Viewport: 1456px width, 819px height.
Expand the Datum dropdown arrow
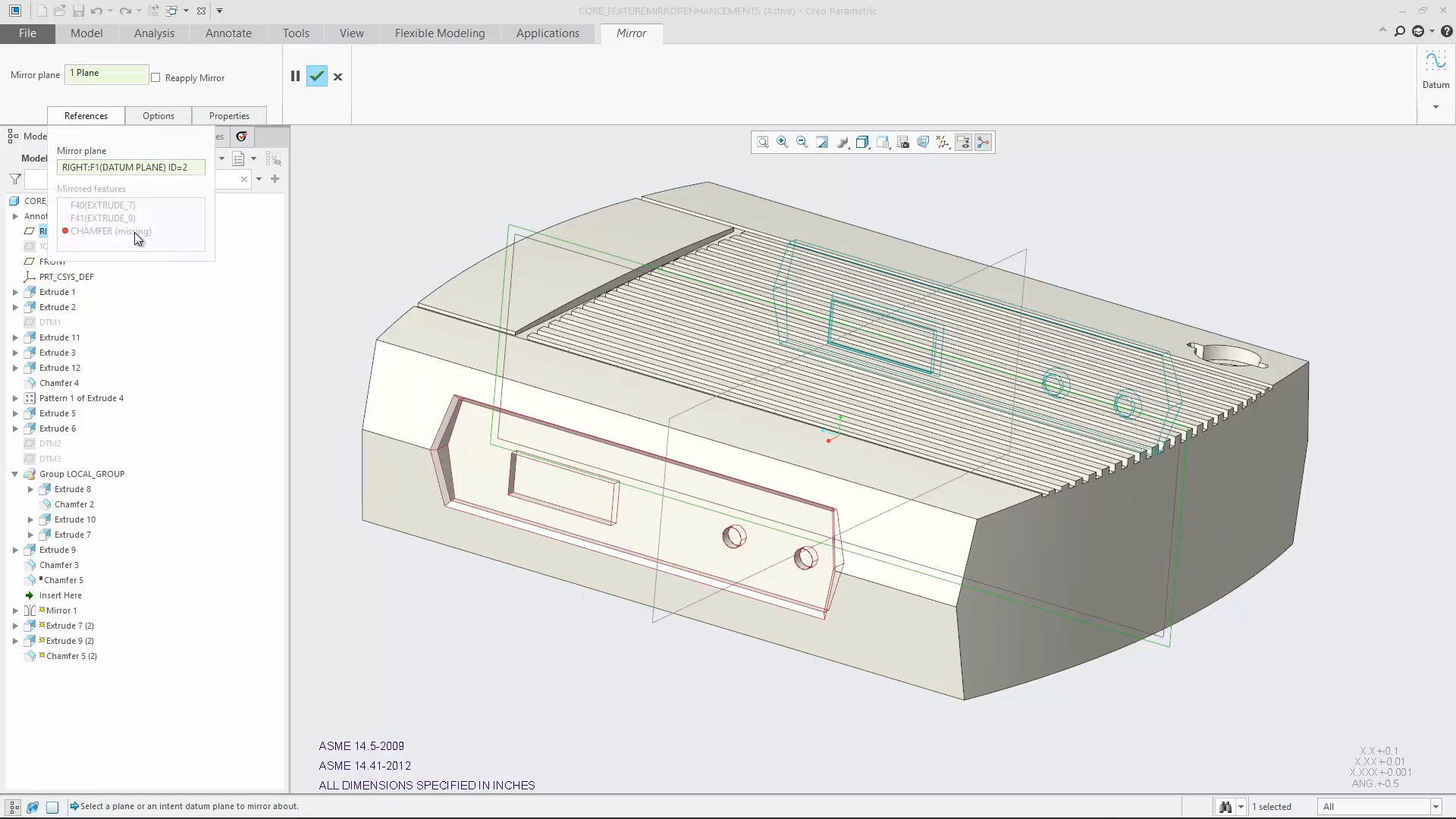point(1436,107)
